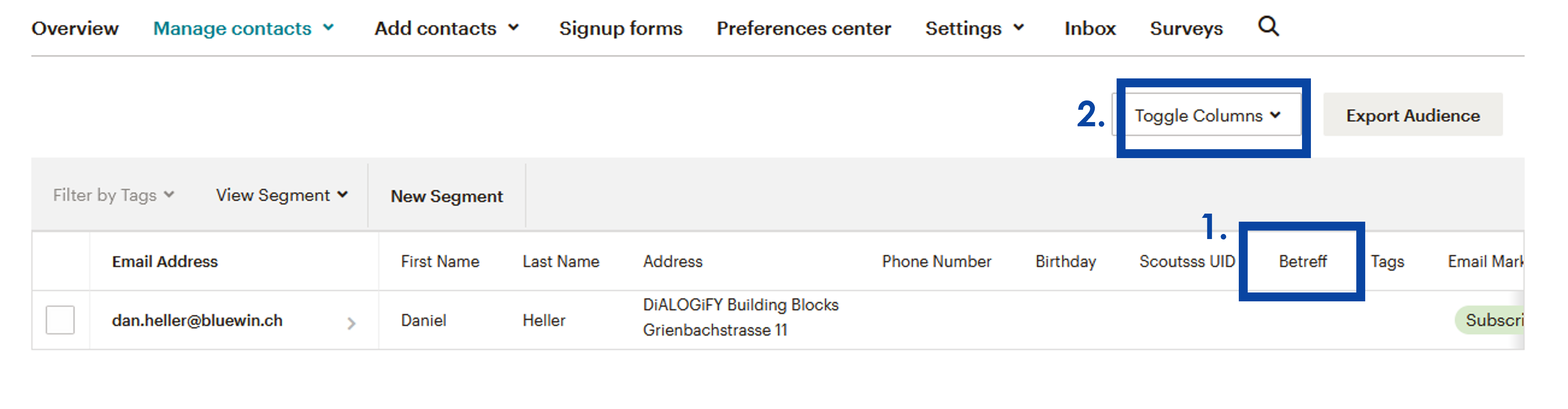This screenshot has height=409, width=1568.
Task: Go to the Overview tab
Action: [75, 28]
